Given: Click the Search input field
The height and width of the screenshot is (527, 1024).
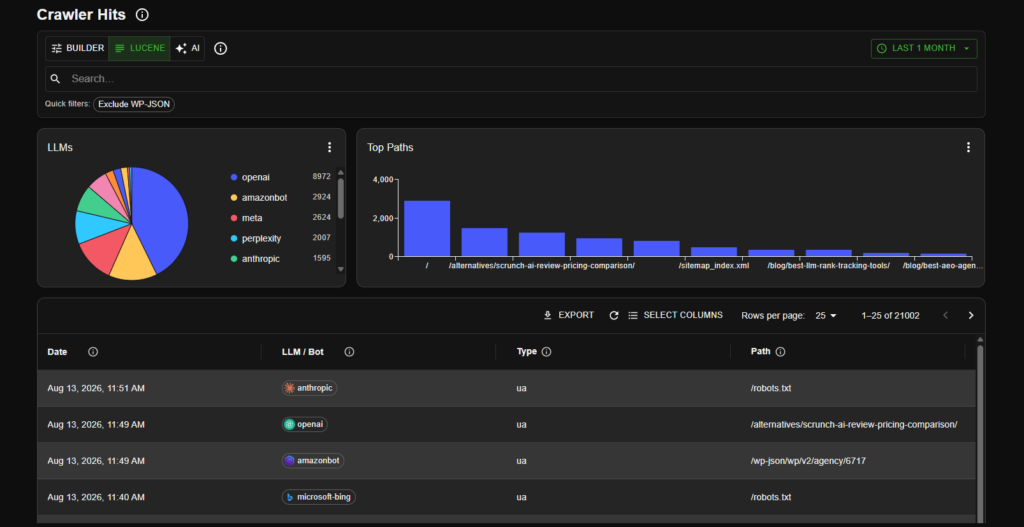Looking at the screenshot, I should tap(511, 78).
